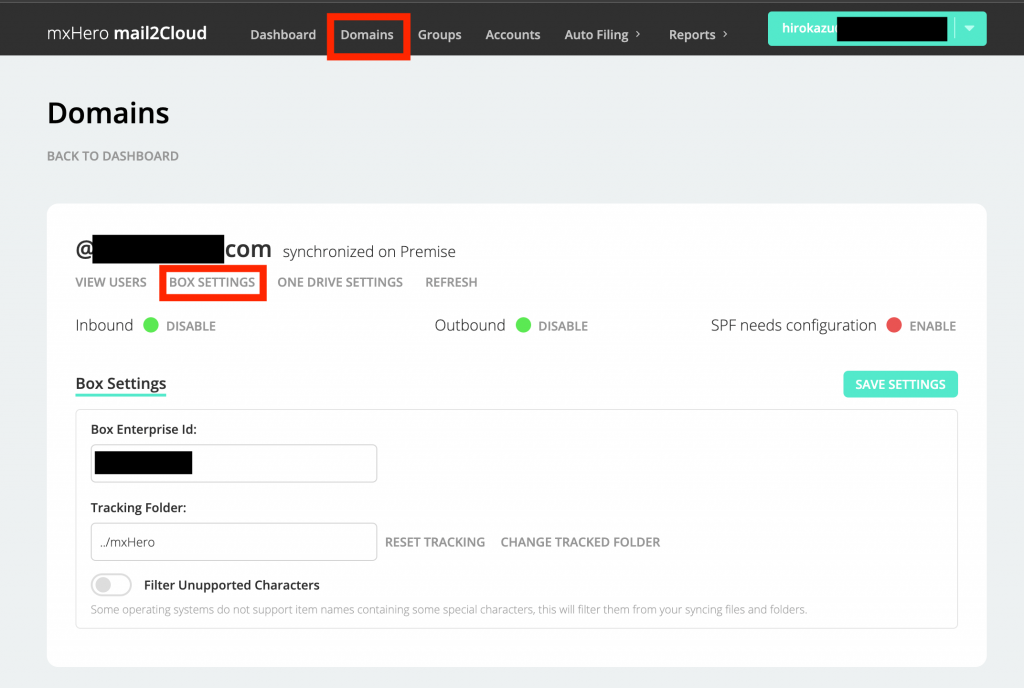This screenshot has width=1024, height=688.
Task: Click SAVE SETTINGS button
Action: coord(901,384)
